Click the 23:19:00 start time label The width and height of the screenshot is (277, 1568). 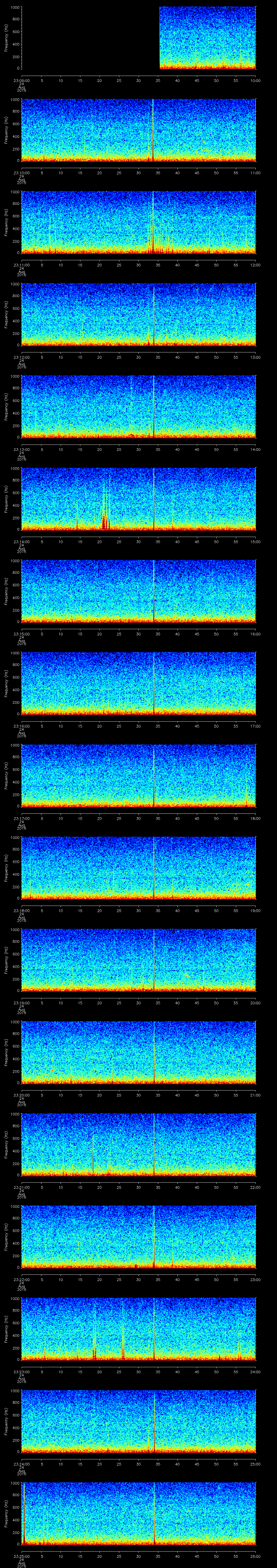[22, 1003]
